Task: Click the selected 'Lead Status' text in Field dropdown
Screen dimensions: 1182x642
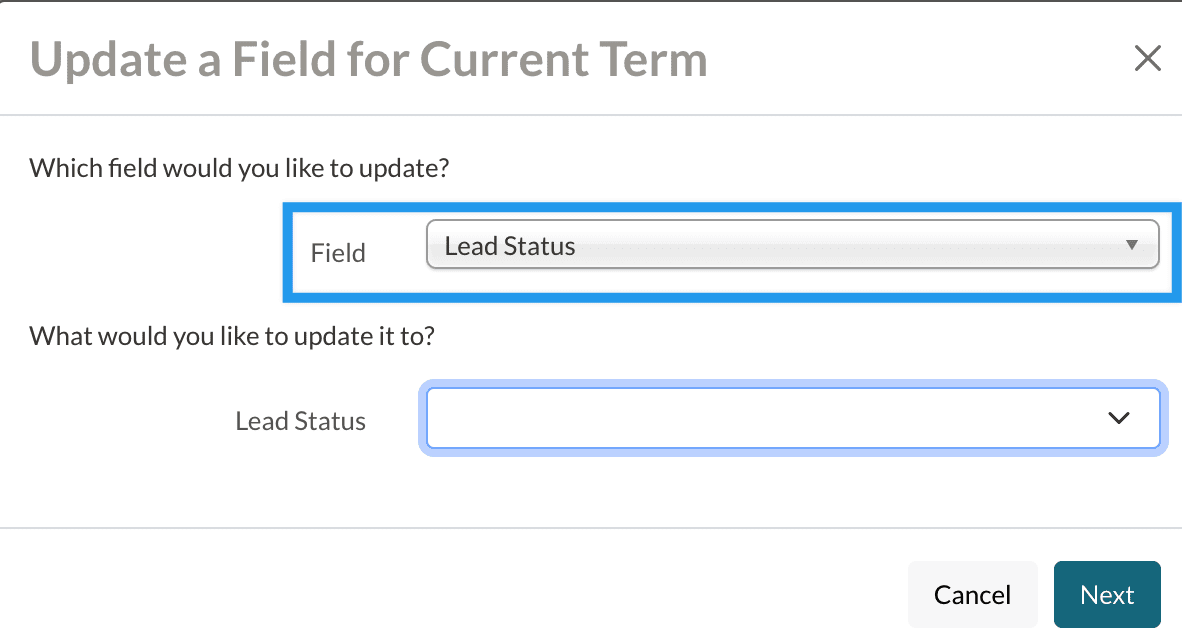Action: pyautogui.click(x=510, y=246)
